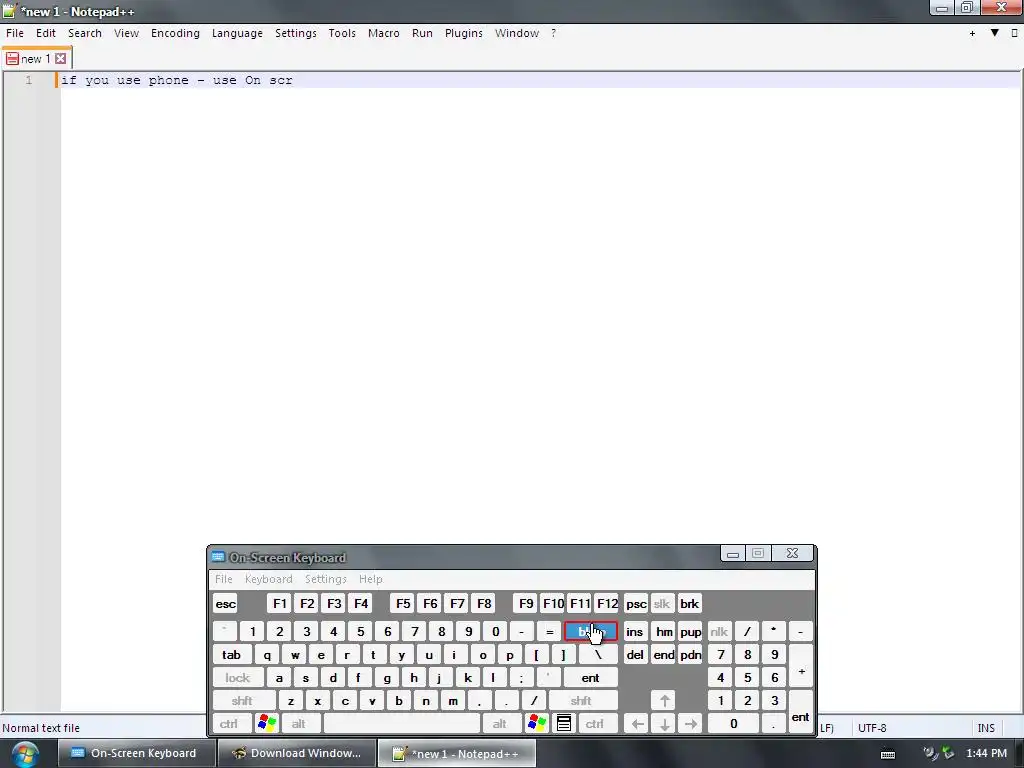1024x768 pixels.
Task: Open the Encoding menu
Action: click(175, 33)
